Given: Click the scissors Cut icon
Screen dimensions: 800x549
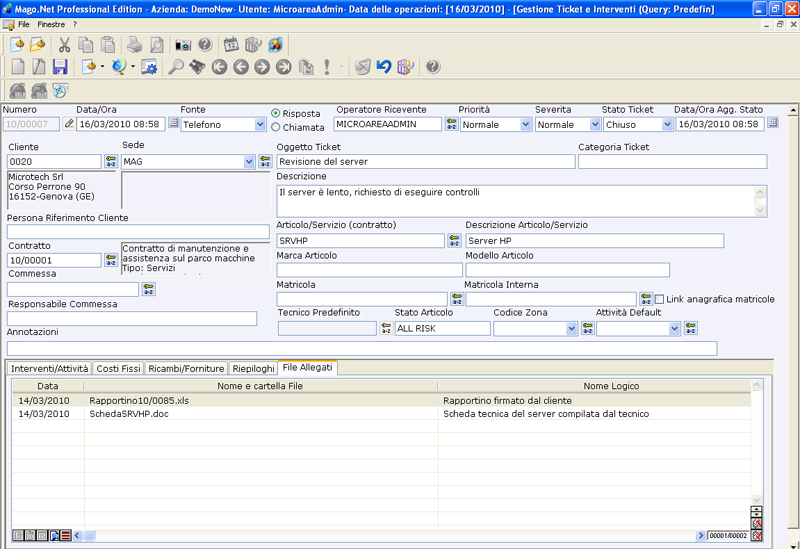Looking at the screenshot, I should tap(64, 45).
